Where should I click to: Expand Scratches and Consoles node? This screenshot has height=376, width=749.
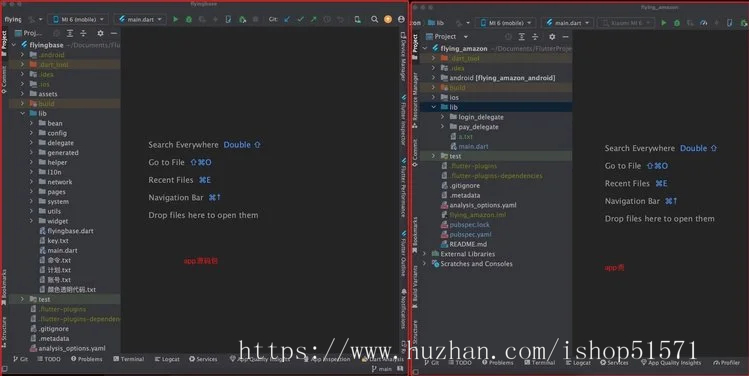(425, 264)
